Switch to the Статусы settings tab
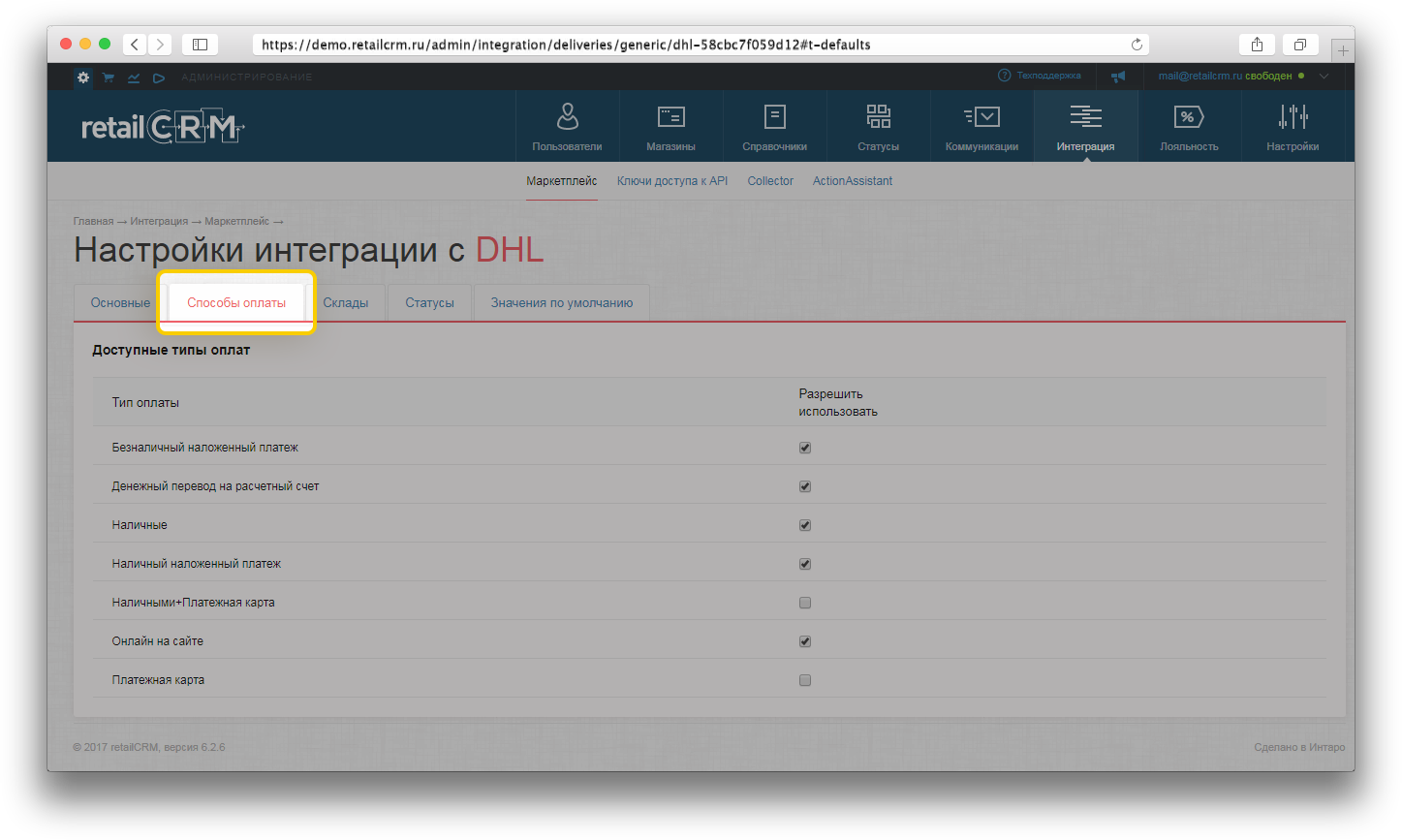Screen dimensions: 1402x840 pos(429,303)
